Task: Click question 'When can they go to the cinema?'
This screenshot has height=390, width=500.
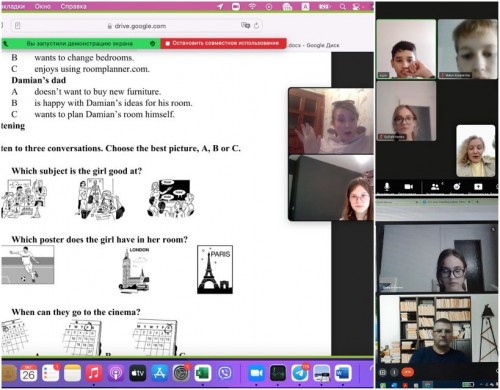Action: [76, 312]
